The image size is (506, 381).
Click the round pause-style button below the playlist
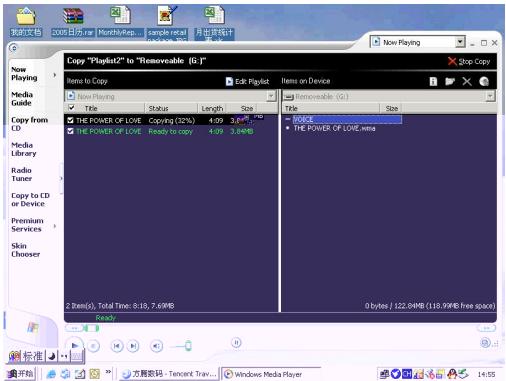coord(236,343)
